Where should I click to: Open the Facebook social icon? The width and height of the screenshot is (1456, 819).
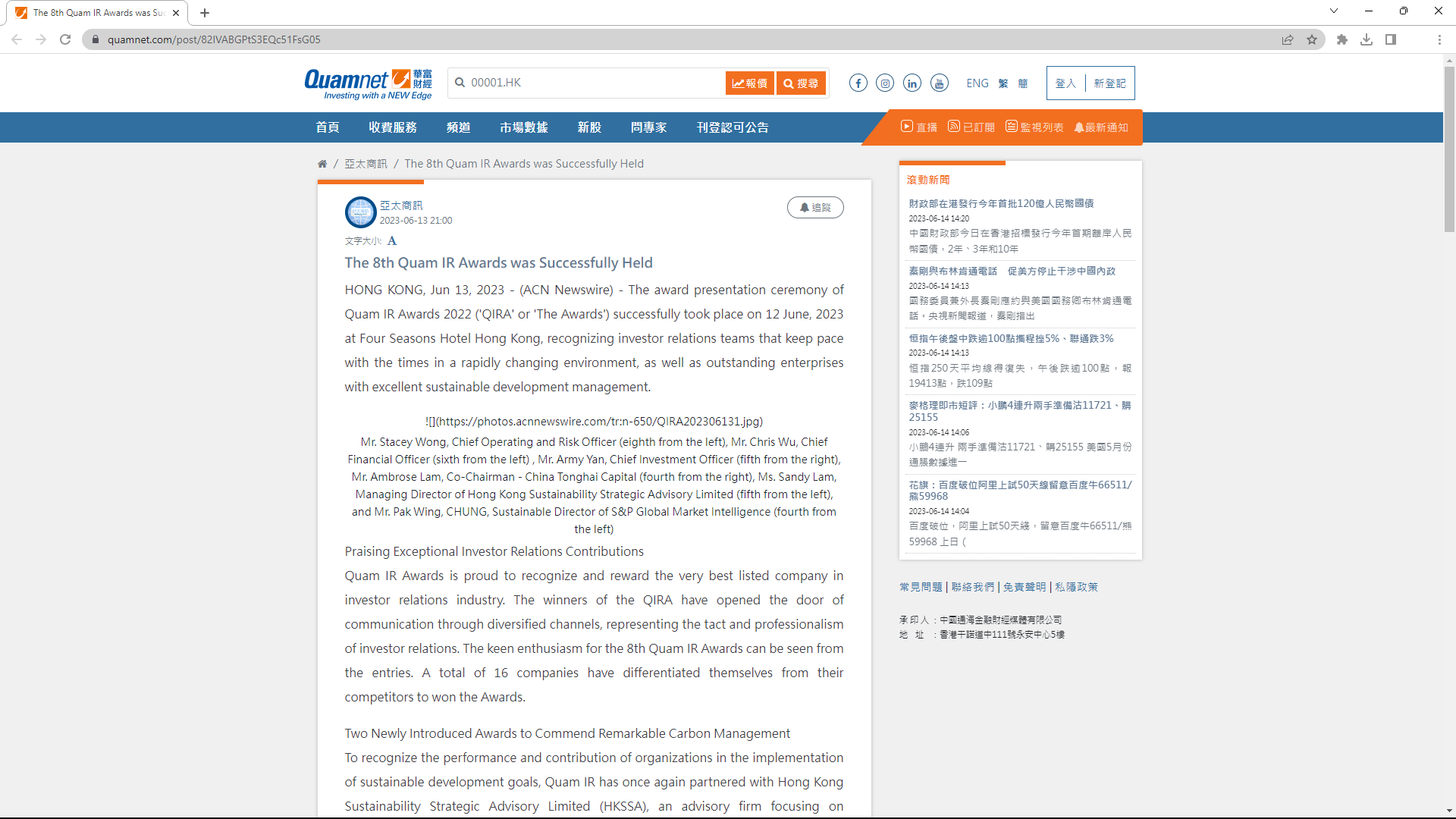coord(858,83)
